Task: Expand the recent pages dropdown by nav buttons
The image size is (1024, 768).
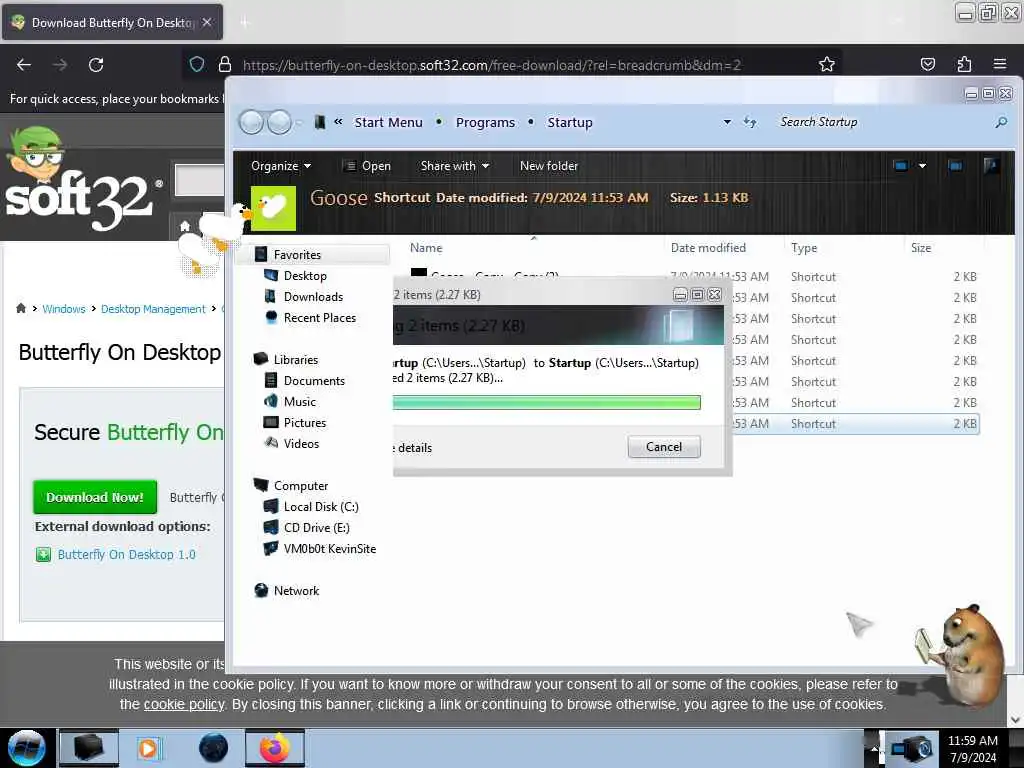Action: (299, 122)
